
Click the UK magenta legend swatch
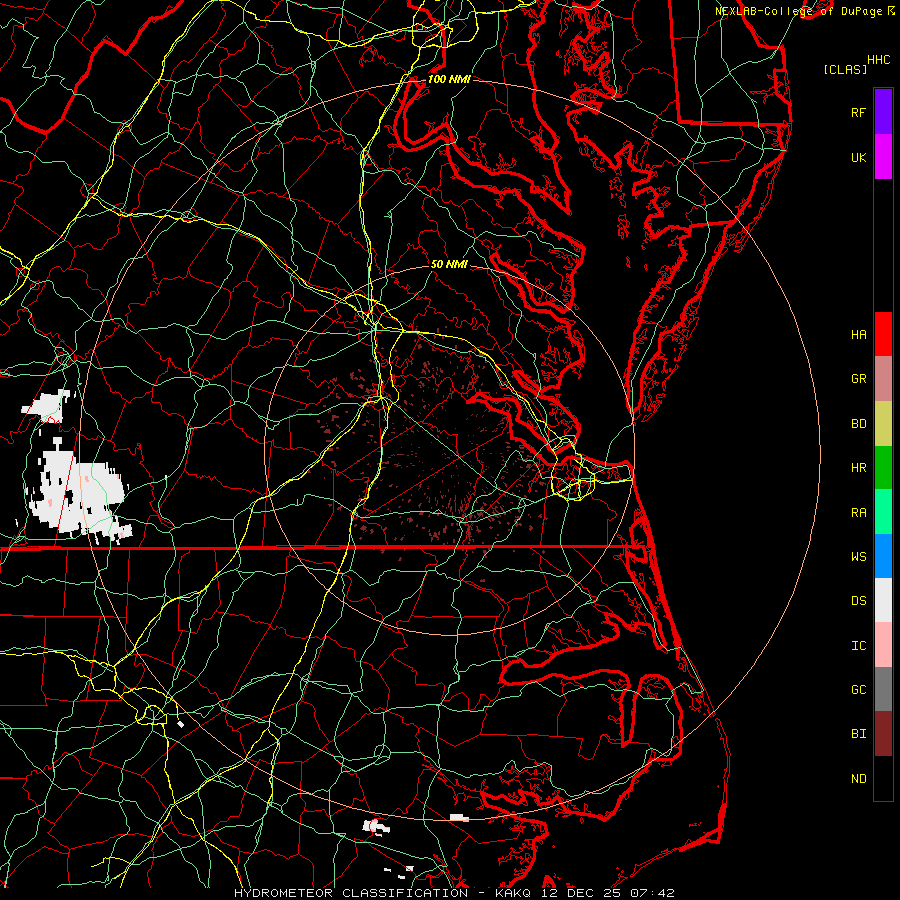[x=883, y=157]
